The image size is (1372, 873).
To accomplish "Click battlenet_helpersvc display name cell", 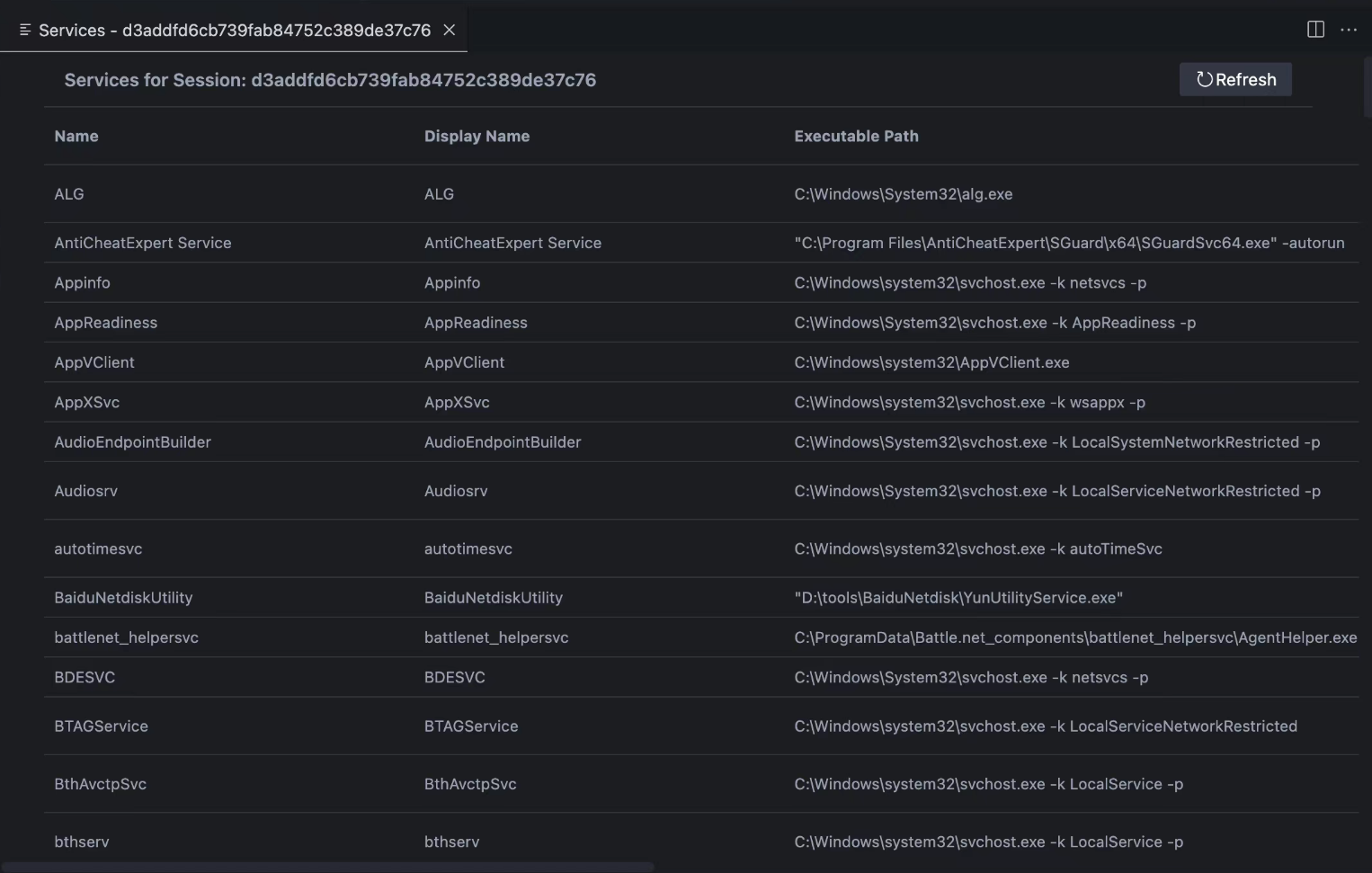I will (x=496, y=637).
